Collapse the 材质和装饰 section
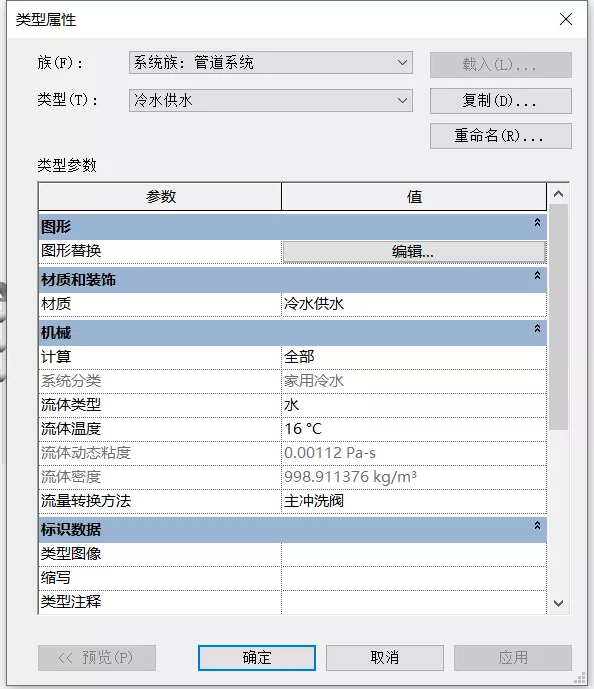The image size is (594, 689). [537, 276]
